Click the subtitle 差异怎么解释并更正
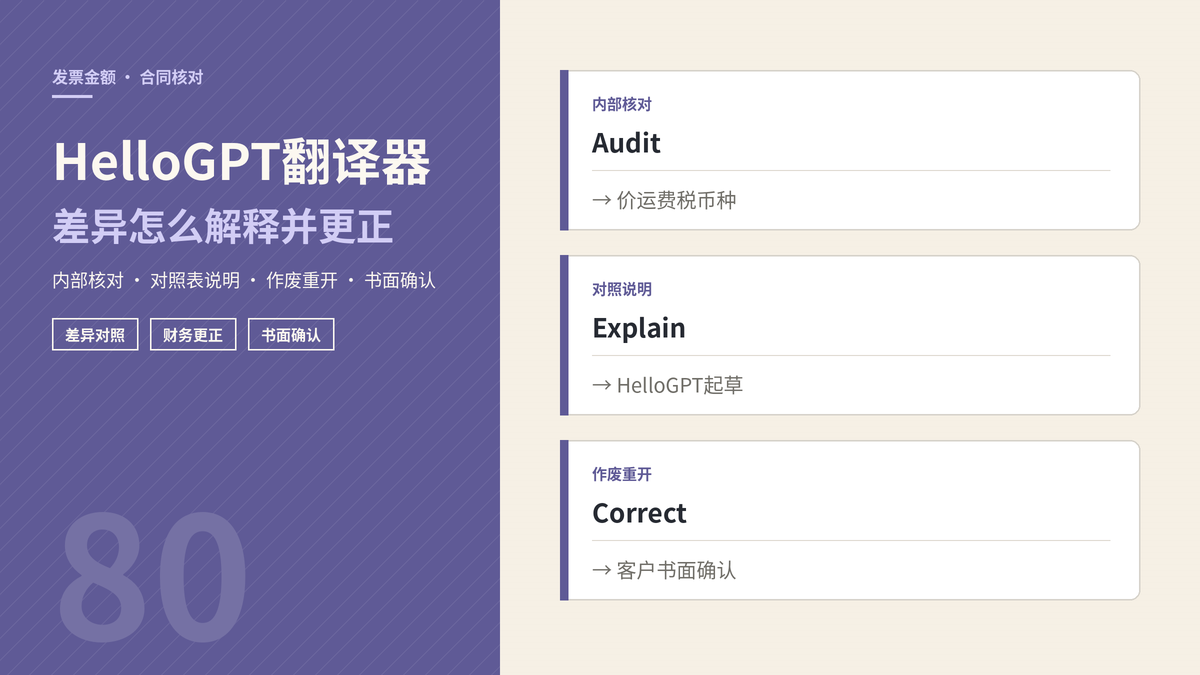The height and width of the screenshot is (675, 1200). pos(223,227)
